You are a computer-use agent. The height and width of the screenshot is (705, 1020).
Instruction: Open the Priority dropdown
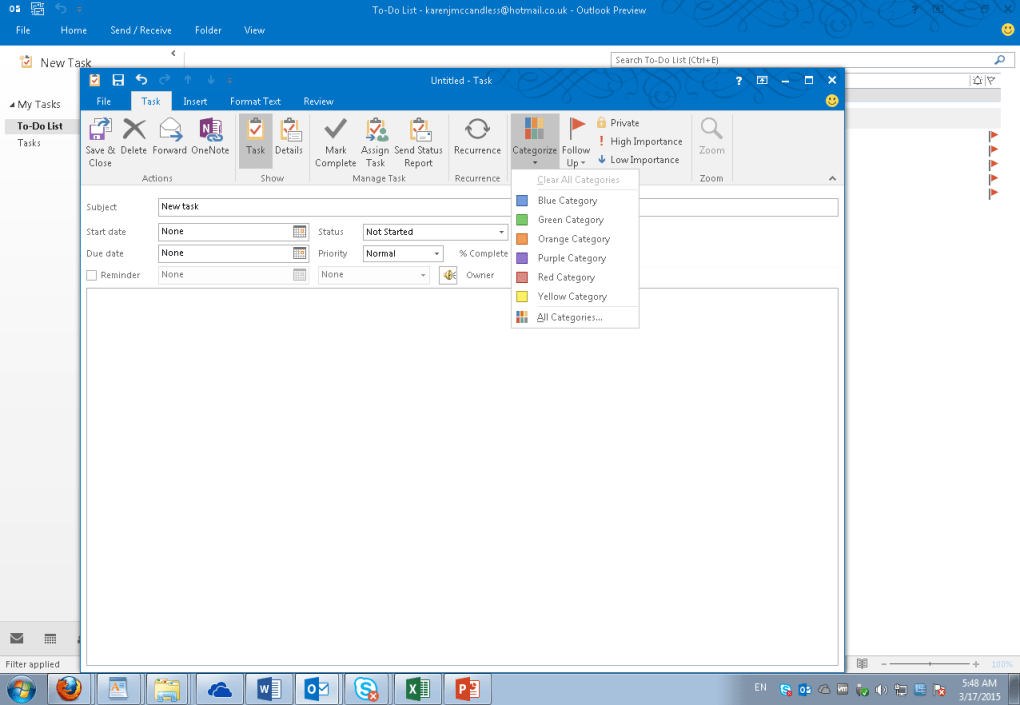click(x=435, y=254)
